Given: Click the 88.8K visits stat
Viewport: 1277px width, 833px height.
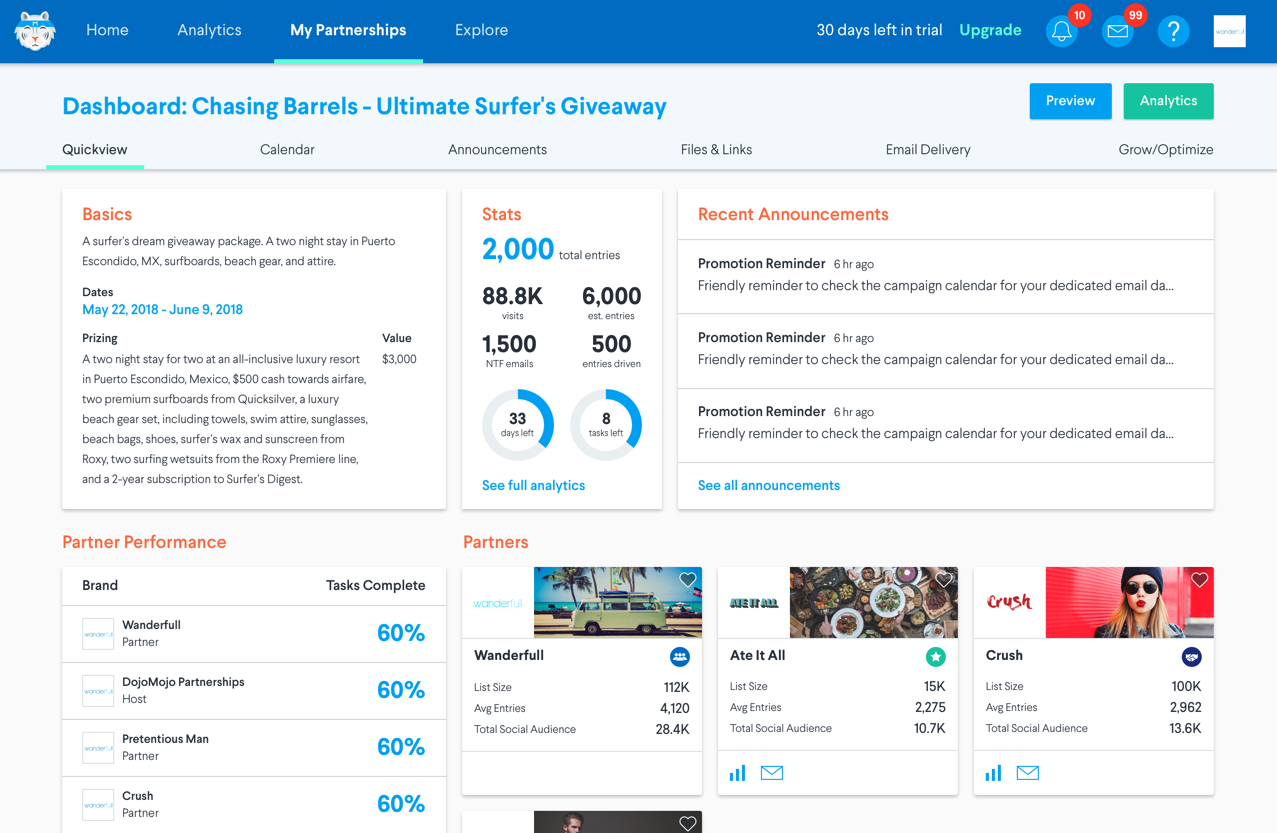Looking at the screenshot, I should click(512, 302).
